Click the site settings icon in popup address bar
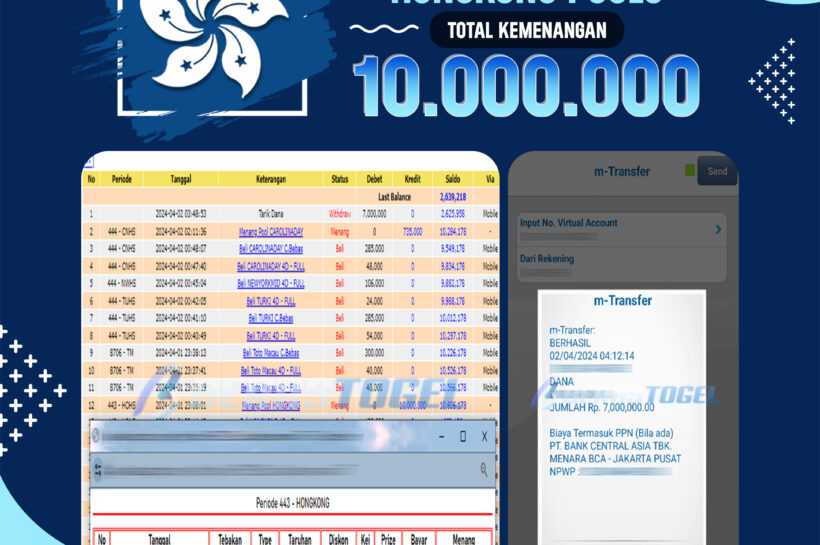Image resolution: width=820 pixels, height=545 pixels. click(98, 469)
